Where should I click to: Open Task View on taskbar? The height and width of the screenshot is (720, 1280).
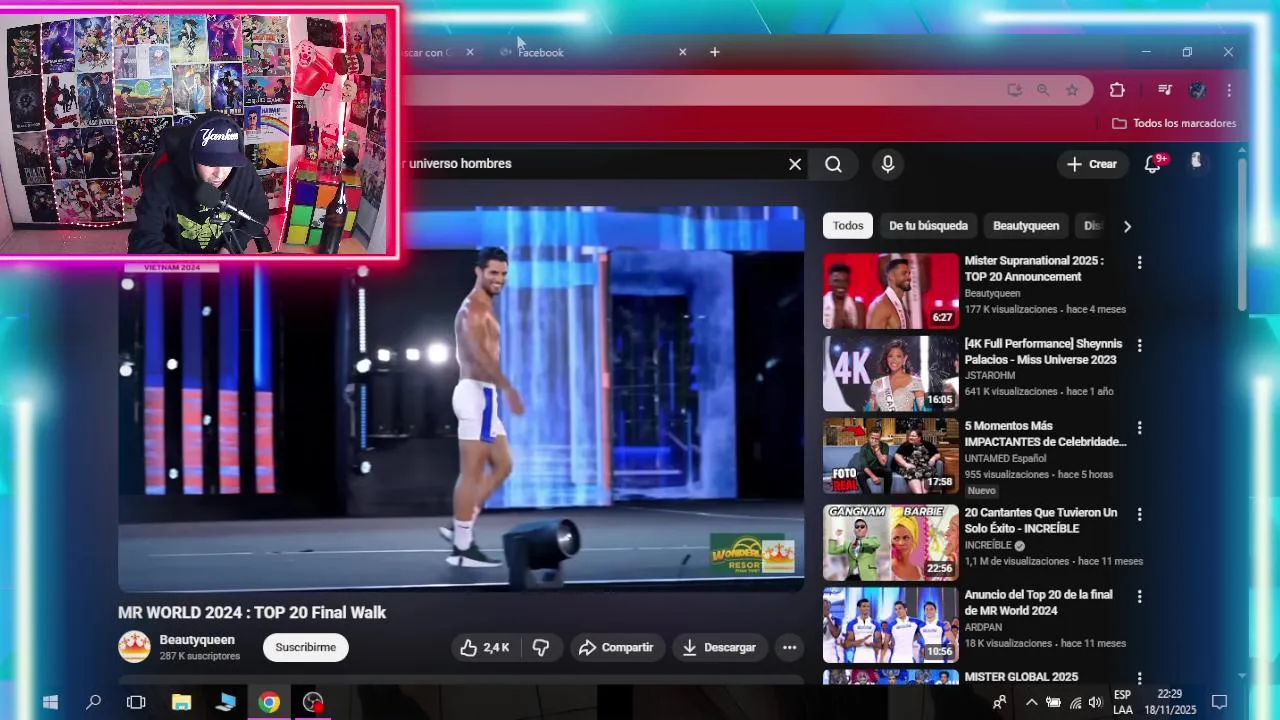point(136,702)
